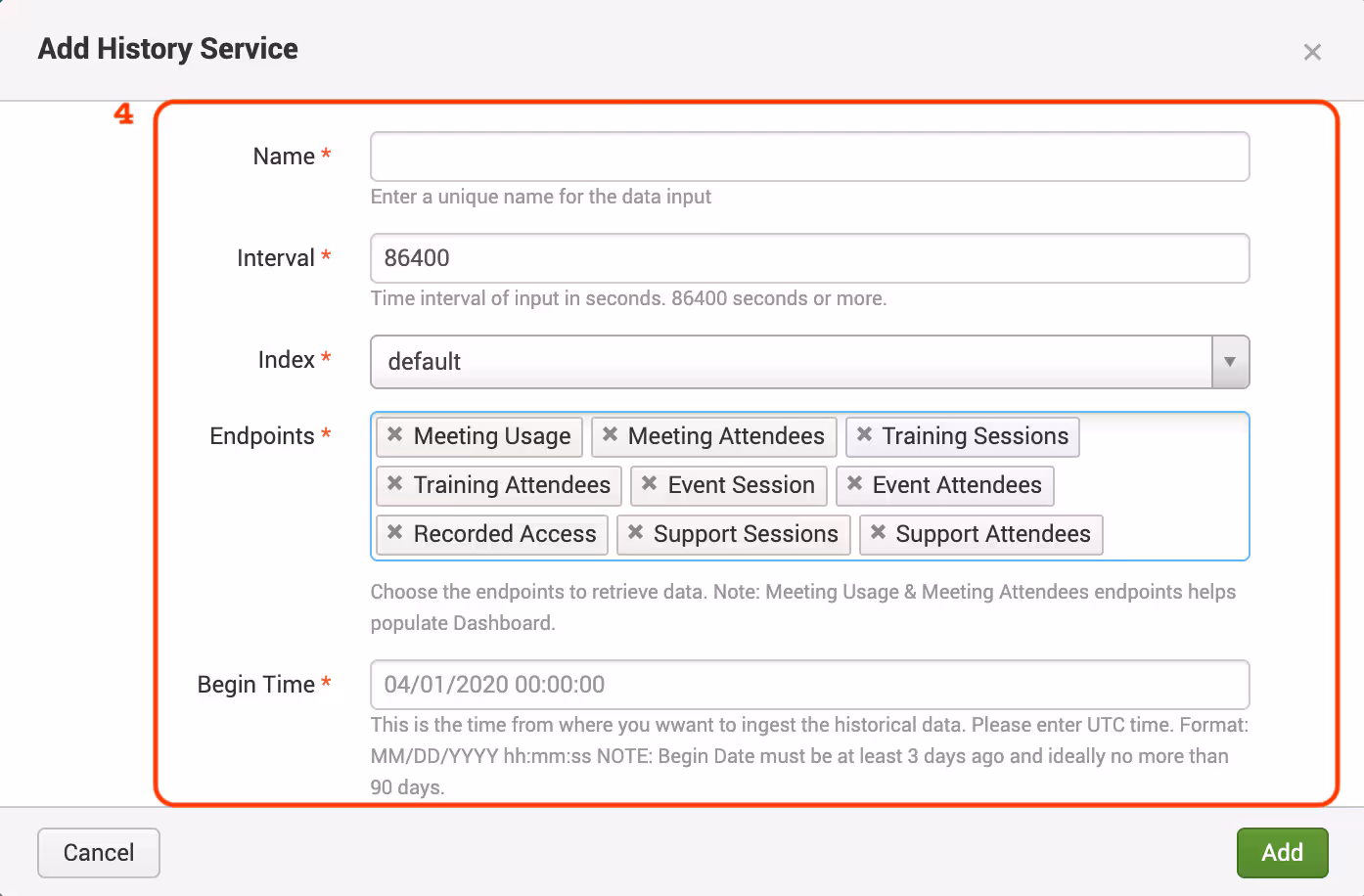Click the Support Attendees tag label

992,534
